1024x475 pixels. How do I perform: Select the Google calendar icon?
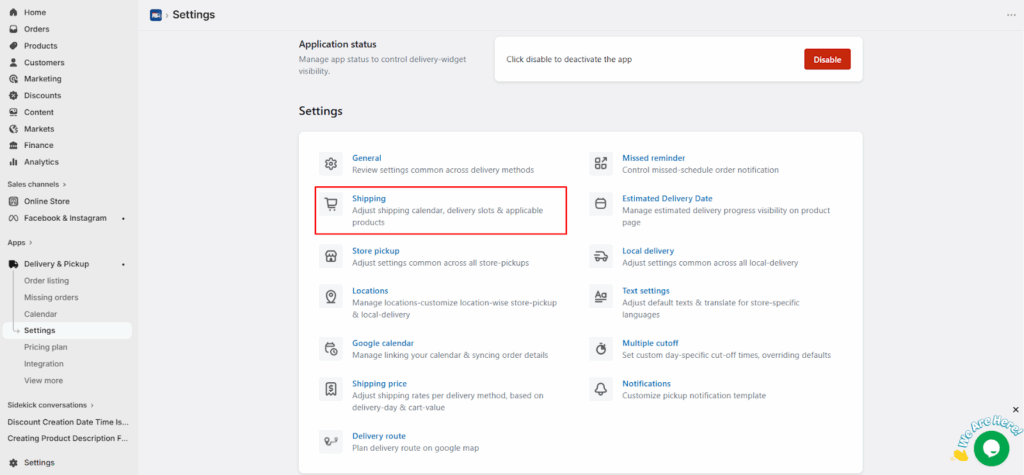331,348
